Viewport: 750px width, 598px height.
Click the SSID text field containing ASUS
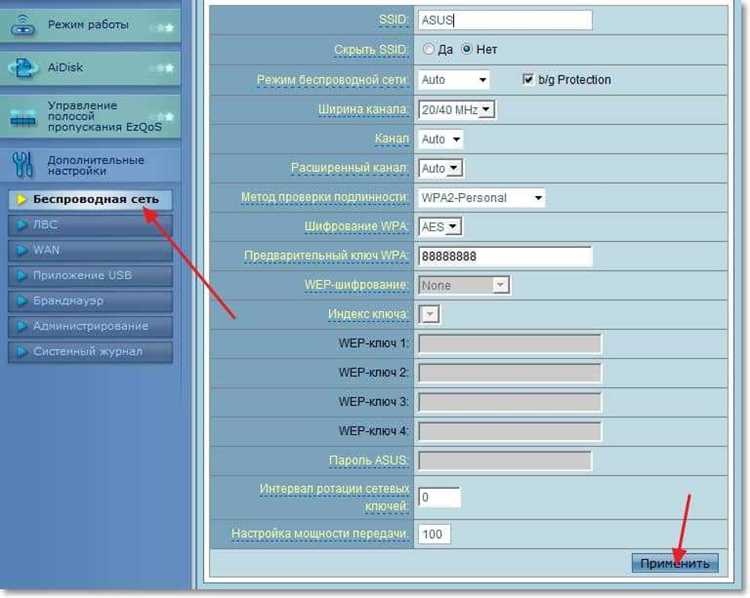tap(505, 20)
